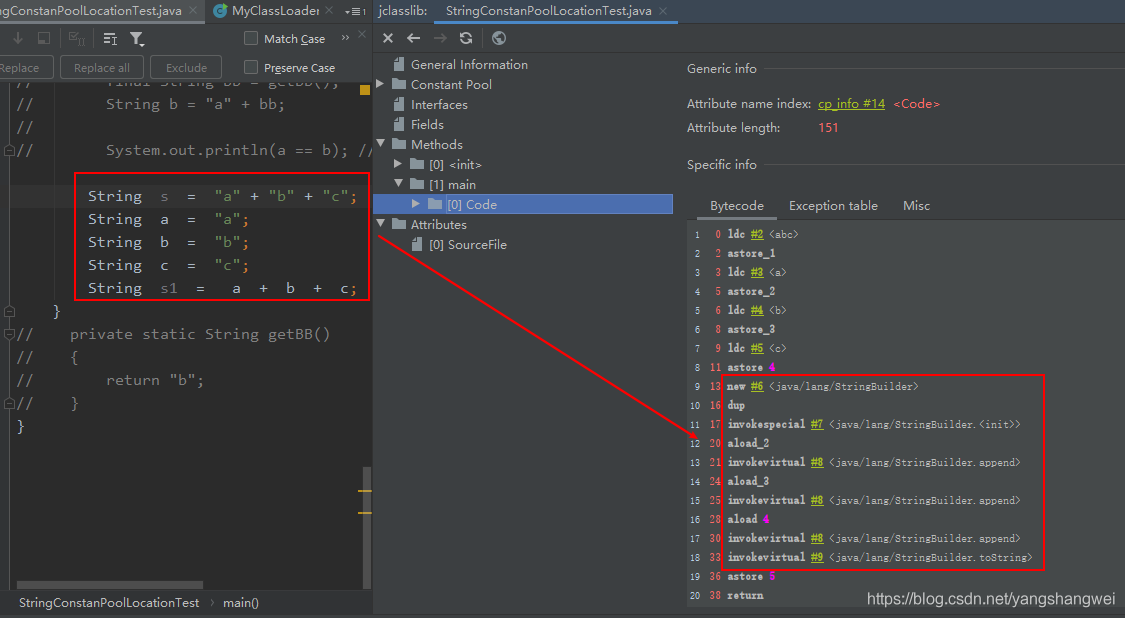Close the jclasslib viewer with X icon
The width and height of the screenshot is (1125, 618).
coord(388,38)
